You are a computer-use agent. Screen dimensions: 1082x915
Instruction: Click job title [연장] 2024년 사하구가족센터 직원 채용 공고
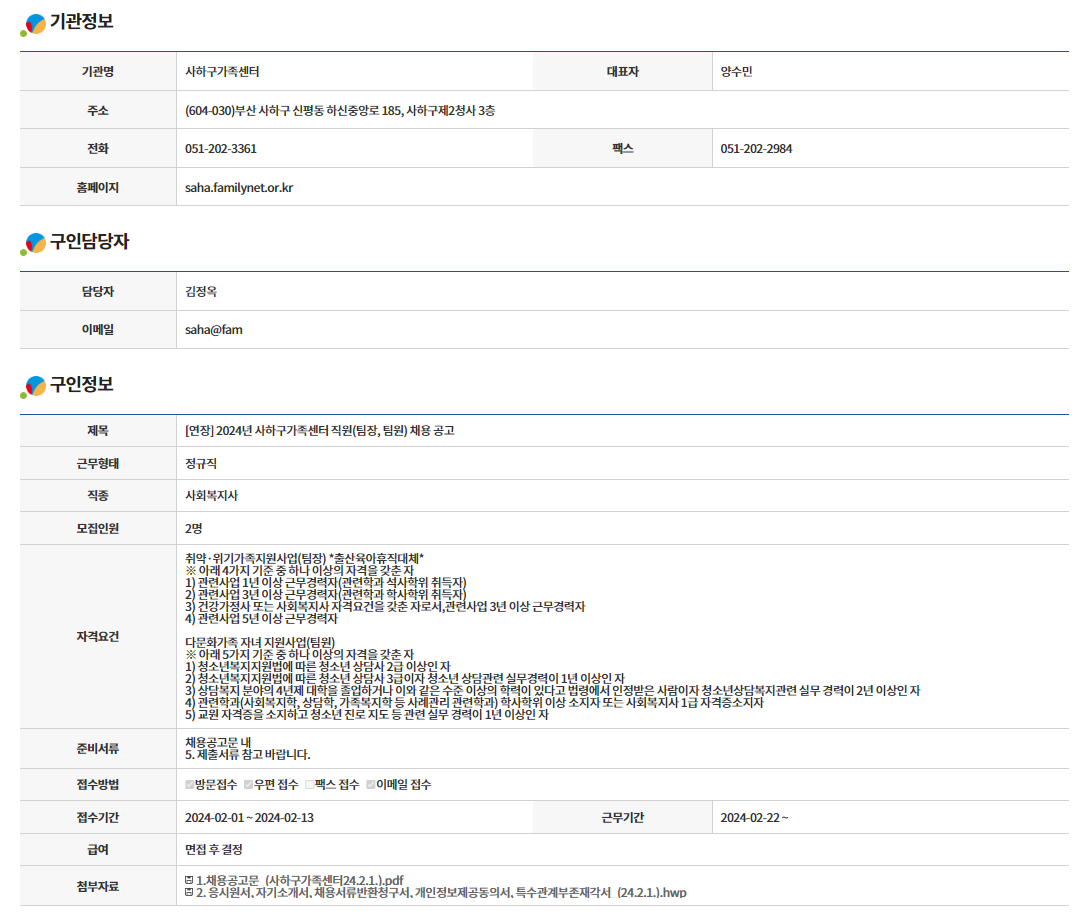(x=319, y=431)
